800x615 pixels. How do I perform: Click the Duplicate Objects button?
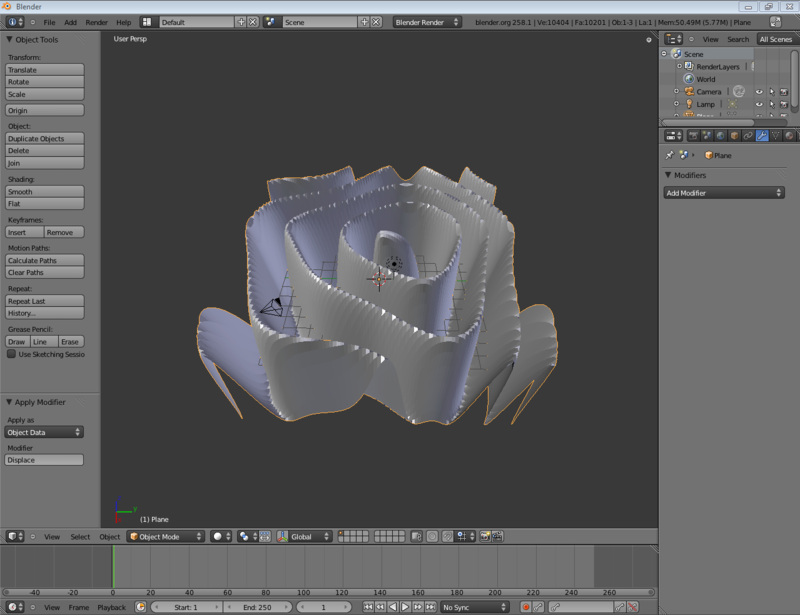point(44,138)
